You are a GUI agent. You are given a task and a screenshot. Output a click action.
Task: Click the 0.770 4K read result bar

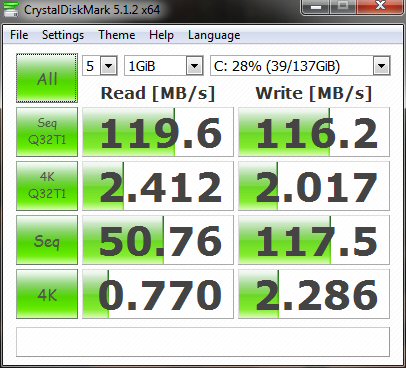tap(158, 294)
